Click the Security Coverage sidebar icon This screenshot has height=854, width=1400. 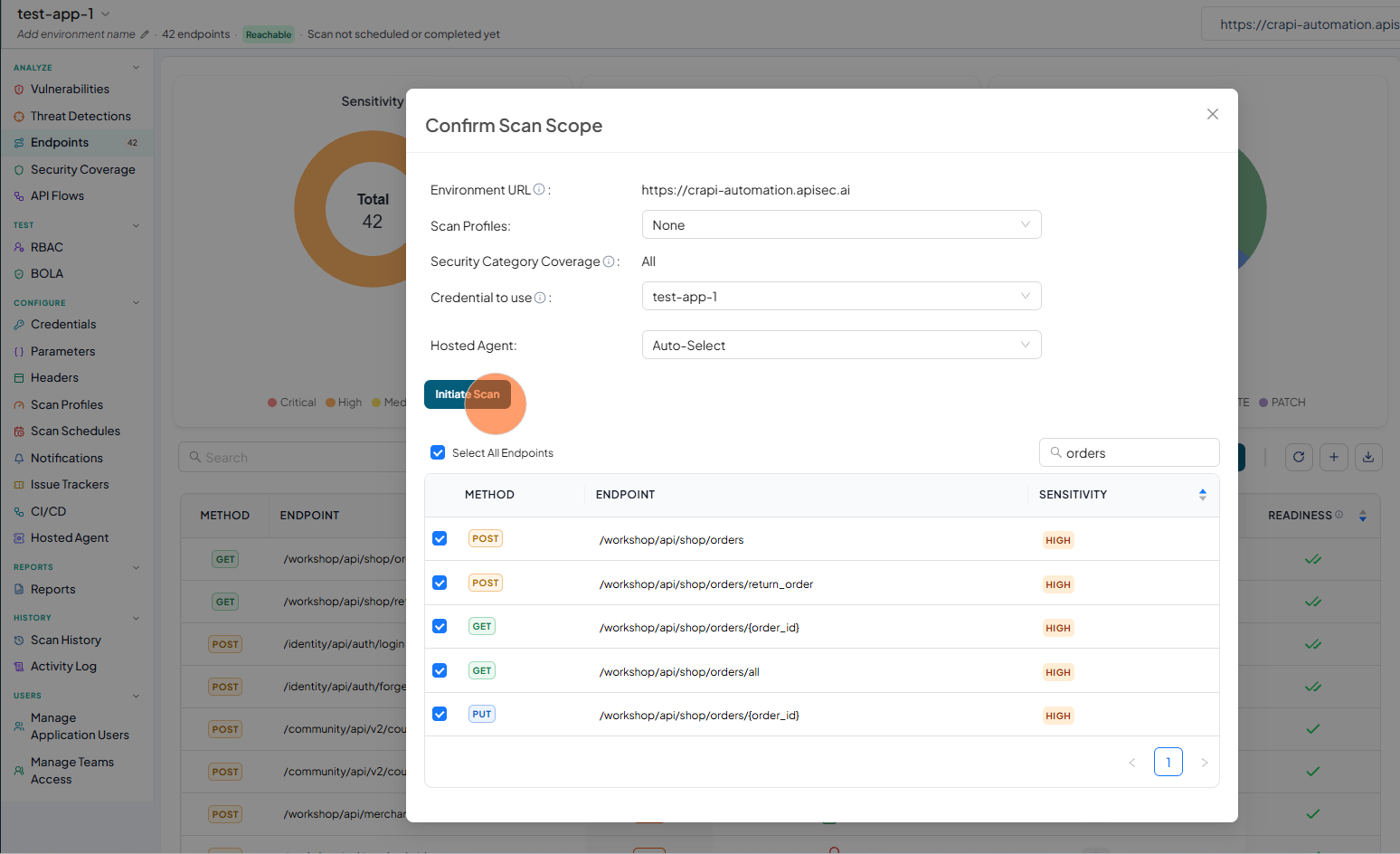(19, 170)
